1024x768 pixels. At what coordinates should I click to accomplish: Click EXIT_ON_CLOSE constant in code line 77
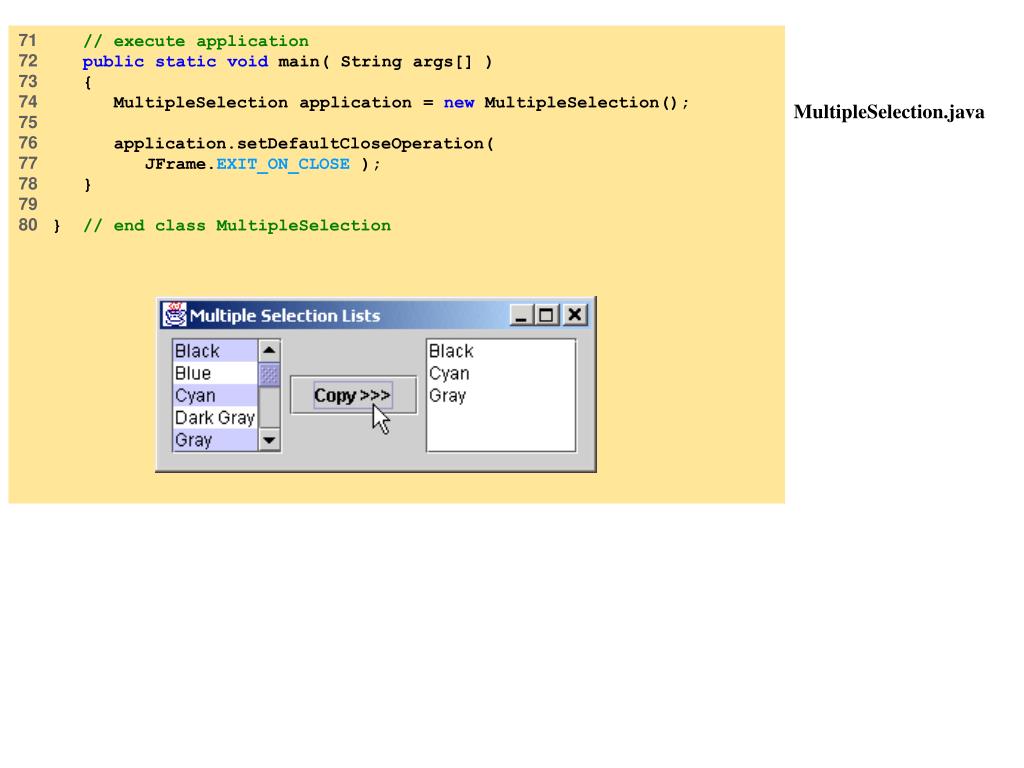click(283, 164)
